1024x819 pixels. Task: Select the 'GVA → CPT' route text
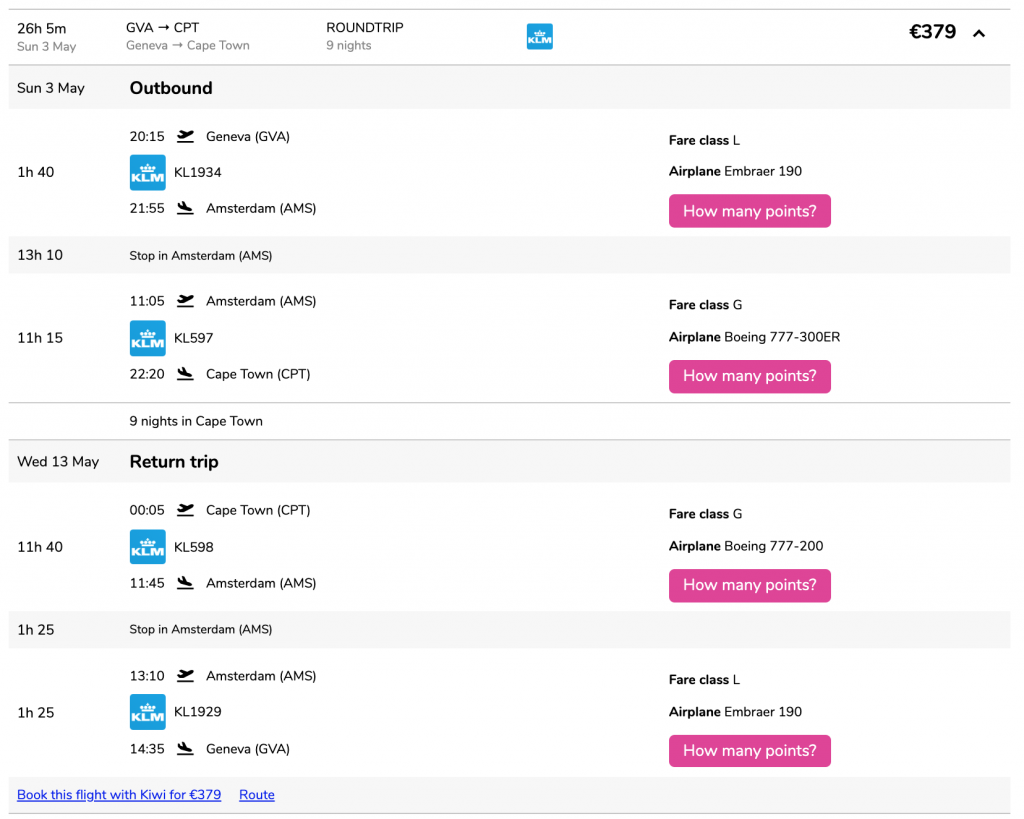(x=163, y=27)
